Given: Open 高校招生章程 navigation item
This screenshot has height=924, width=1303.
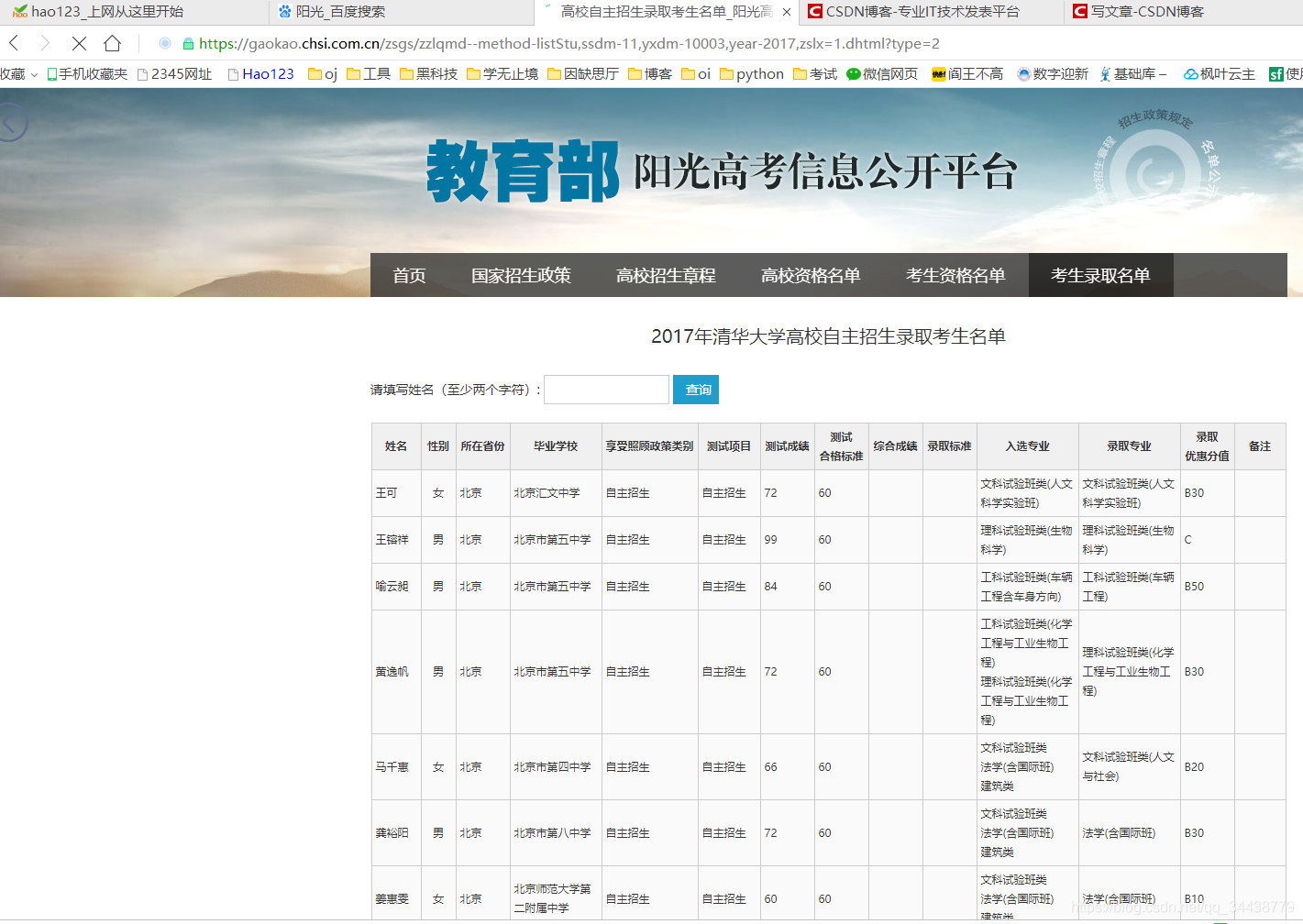Looking at the screenshot, I should pos(666,275).
